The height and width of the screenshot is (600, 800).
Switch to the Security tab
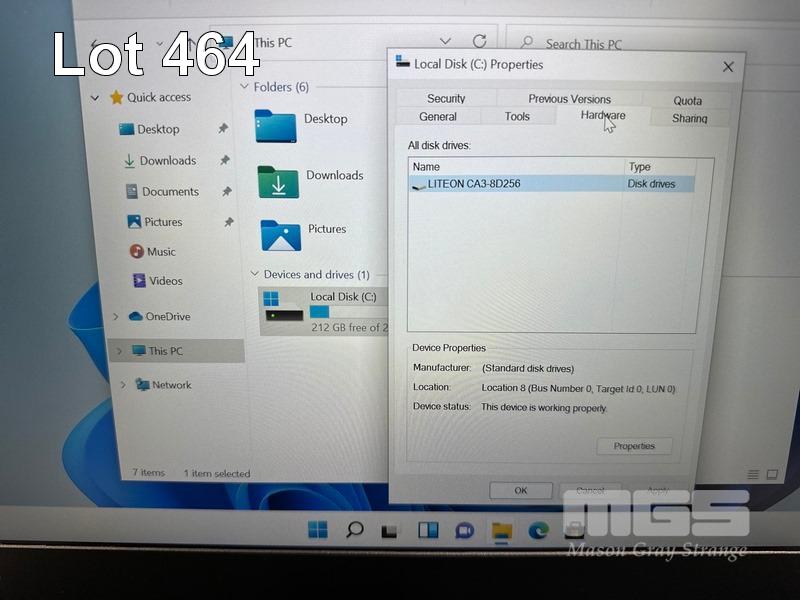(x=446, y=98)
